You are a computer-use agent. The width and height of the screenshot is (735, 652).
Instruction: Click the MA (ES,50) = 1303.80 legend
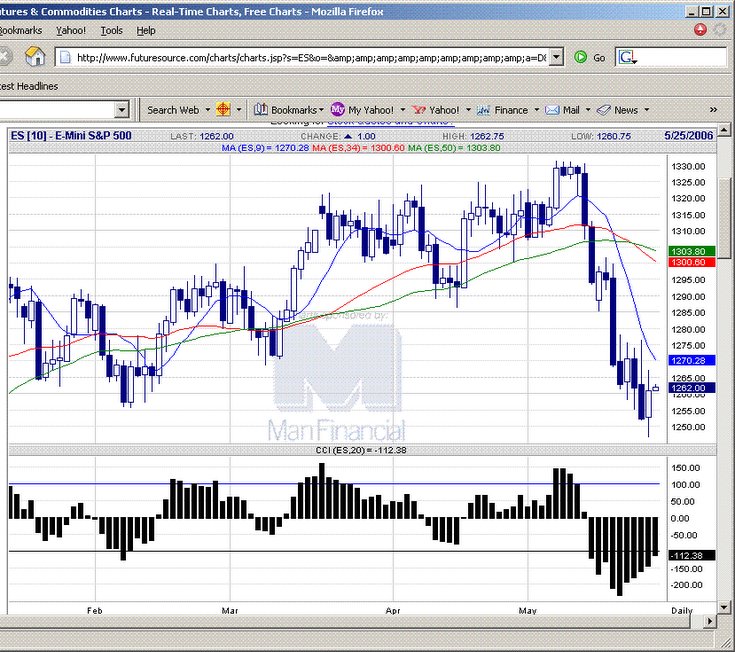[x=454, y=148]
